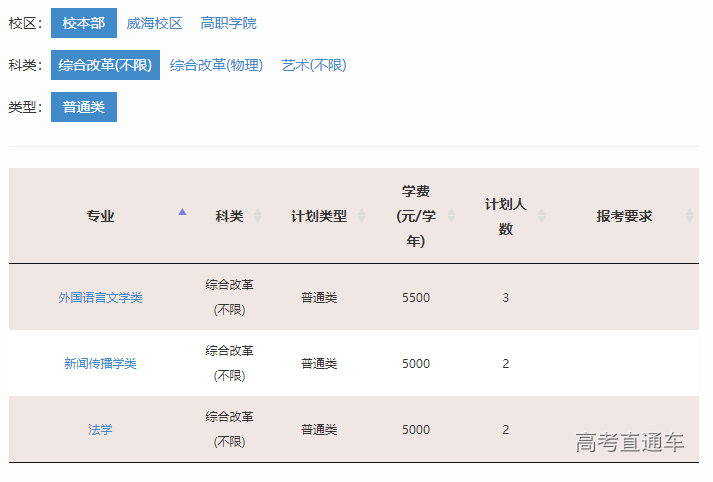The height and width of the screenshot is (482, 713).
Task: Sort by 学费 using its arrow icon
Action: [451, 216]
